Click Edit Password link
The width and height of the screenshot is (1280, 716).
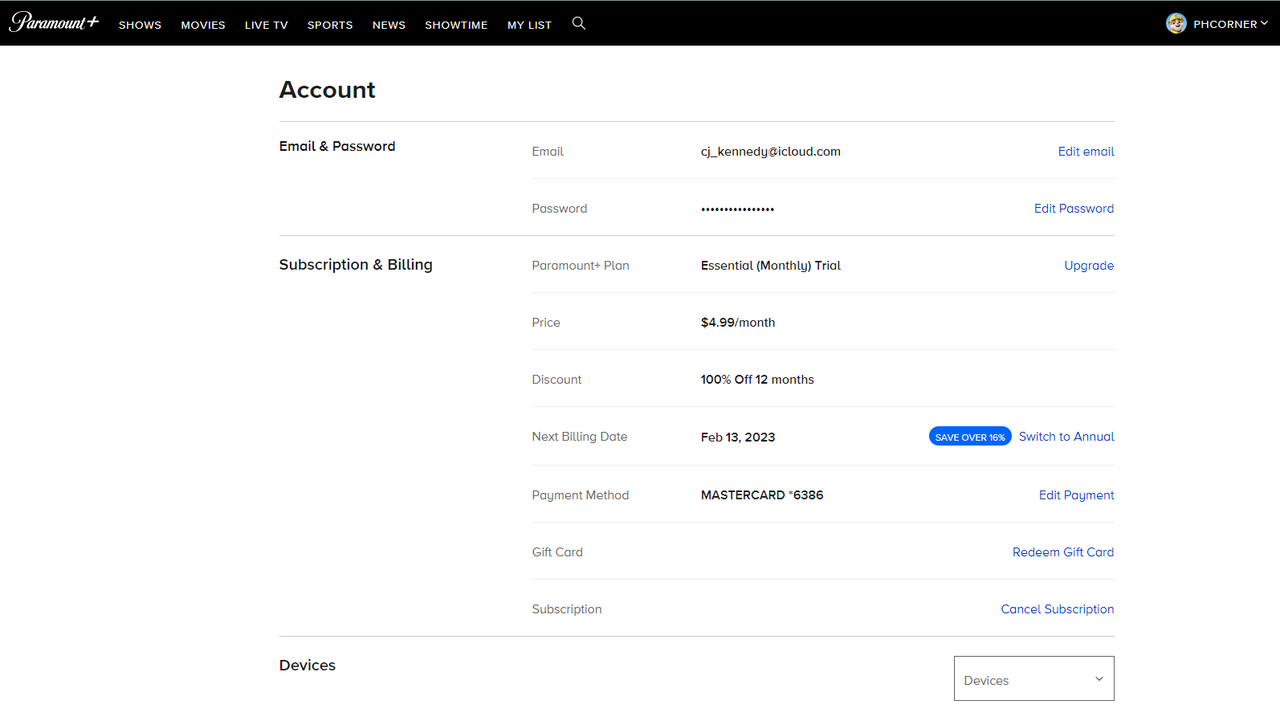(1074, 209)
